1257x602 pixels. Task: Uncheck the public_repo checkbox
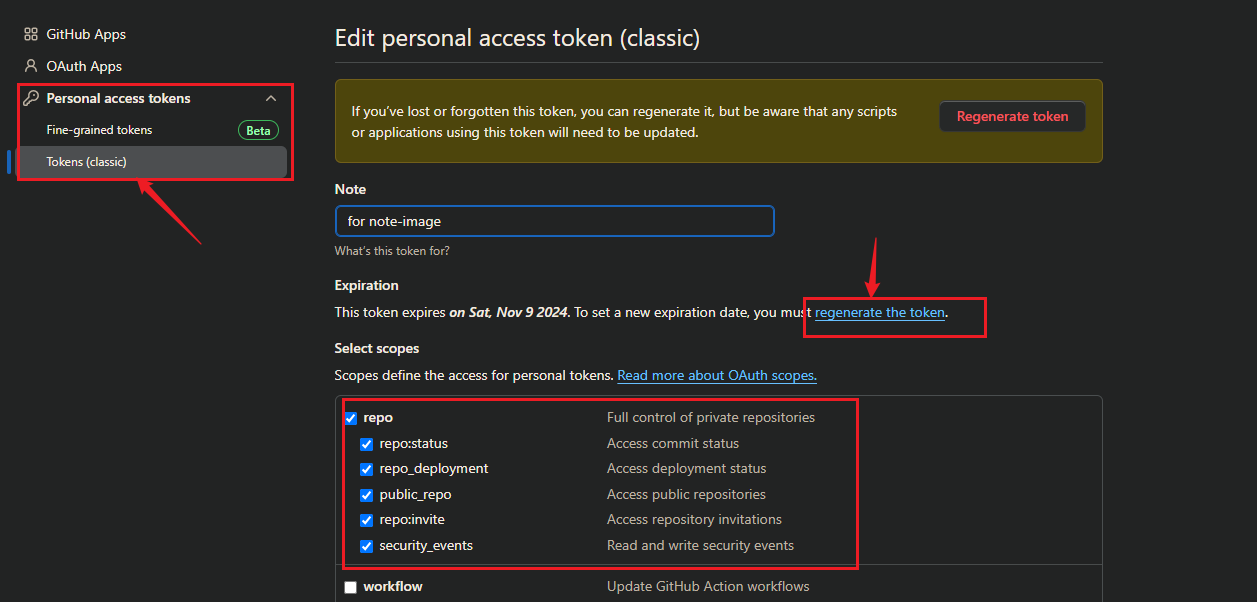click(x=367, y=495)
